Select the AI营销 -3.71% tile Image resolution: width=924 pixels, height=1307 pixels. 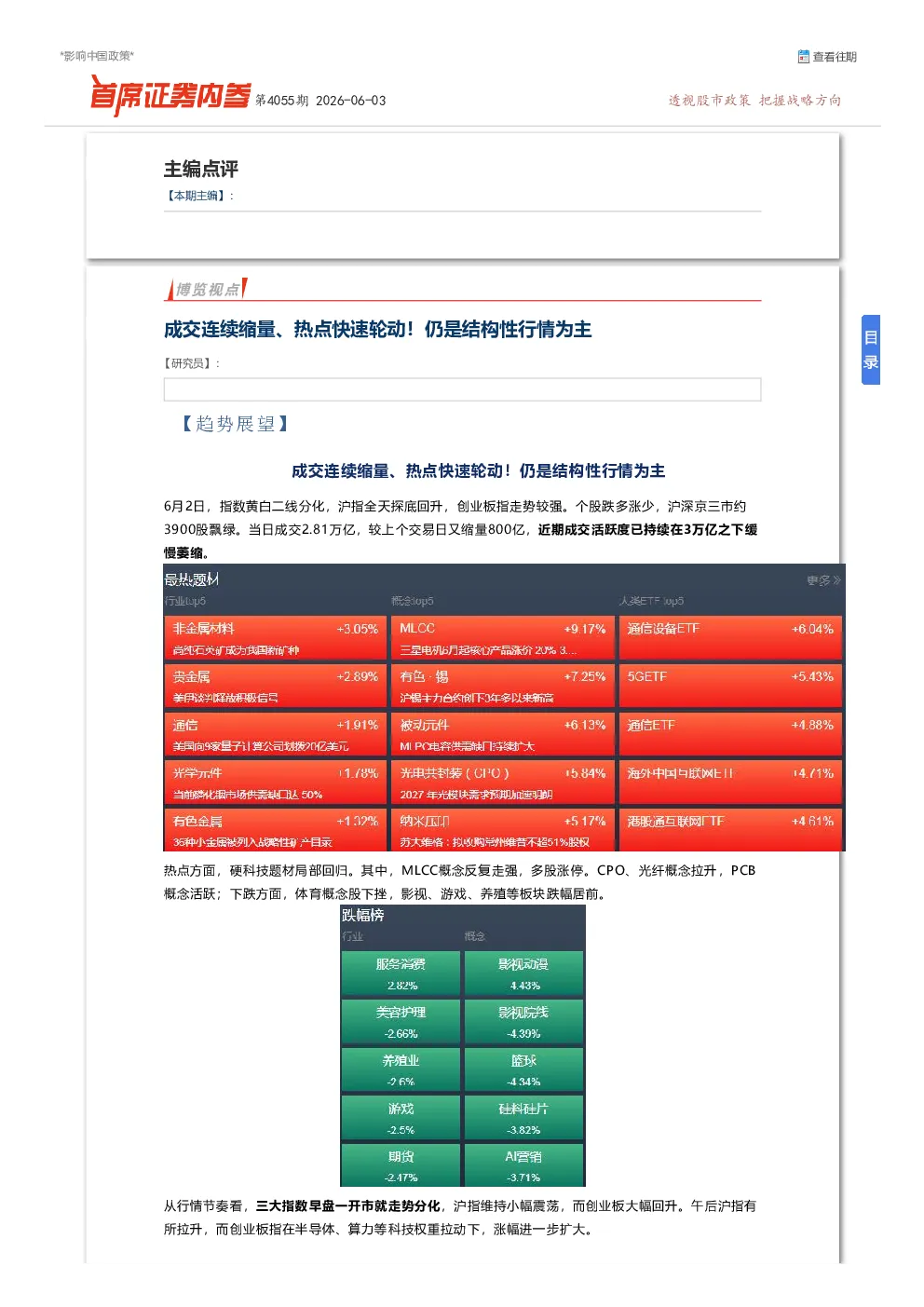click(523, 1165)
